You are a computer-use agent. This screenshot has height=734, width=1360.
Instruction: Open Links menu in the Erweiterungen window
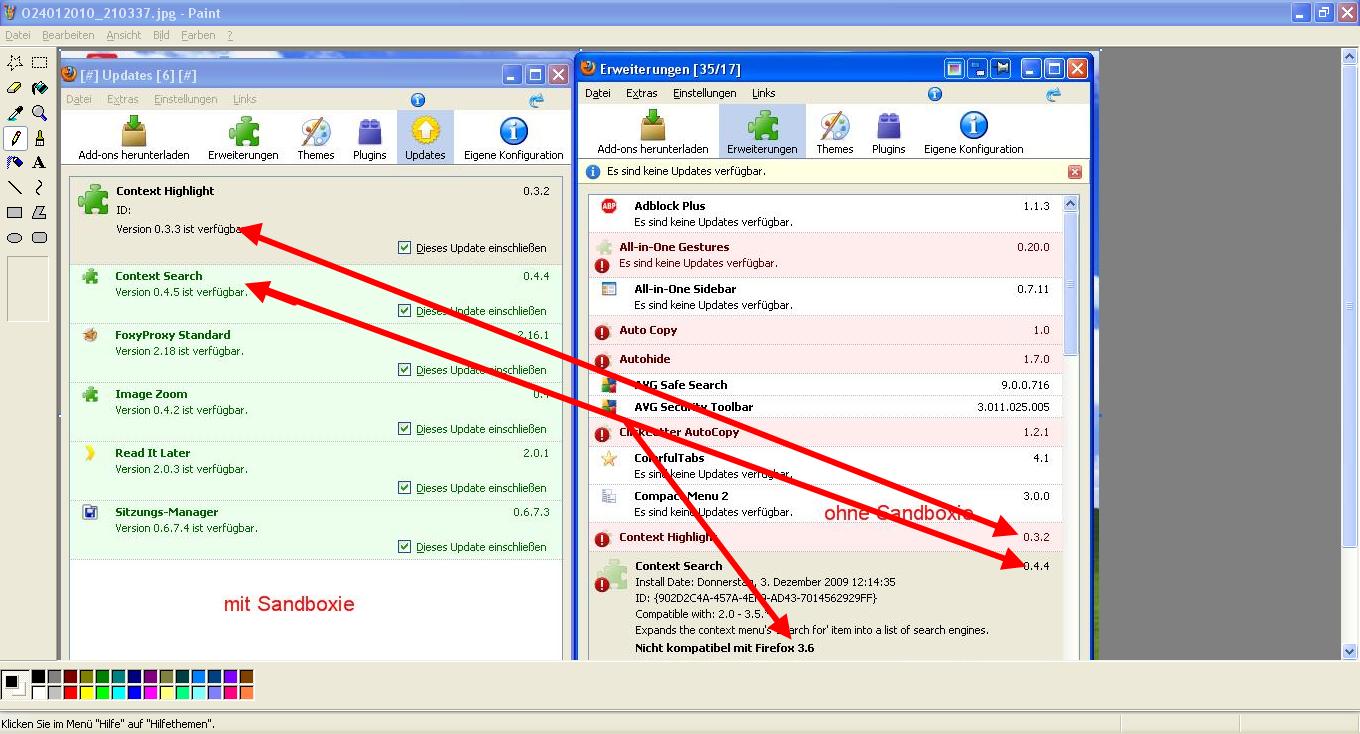tap(764, 93)
